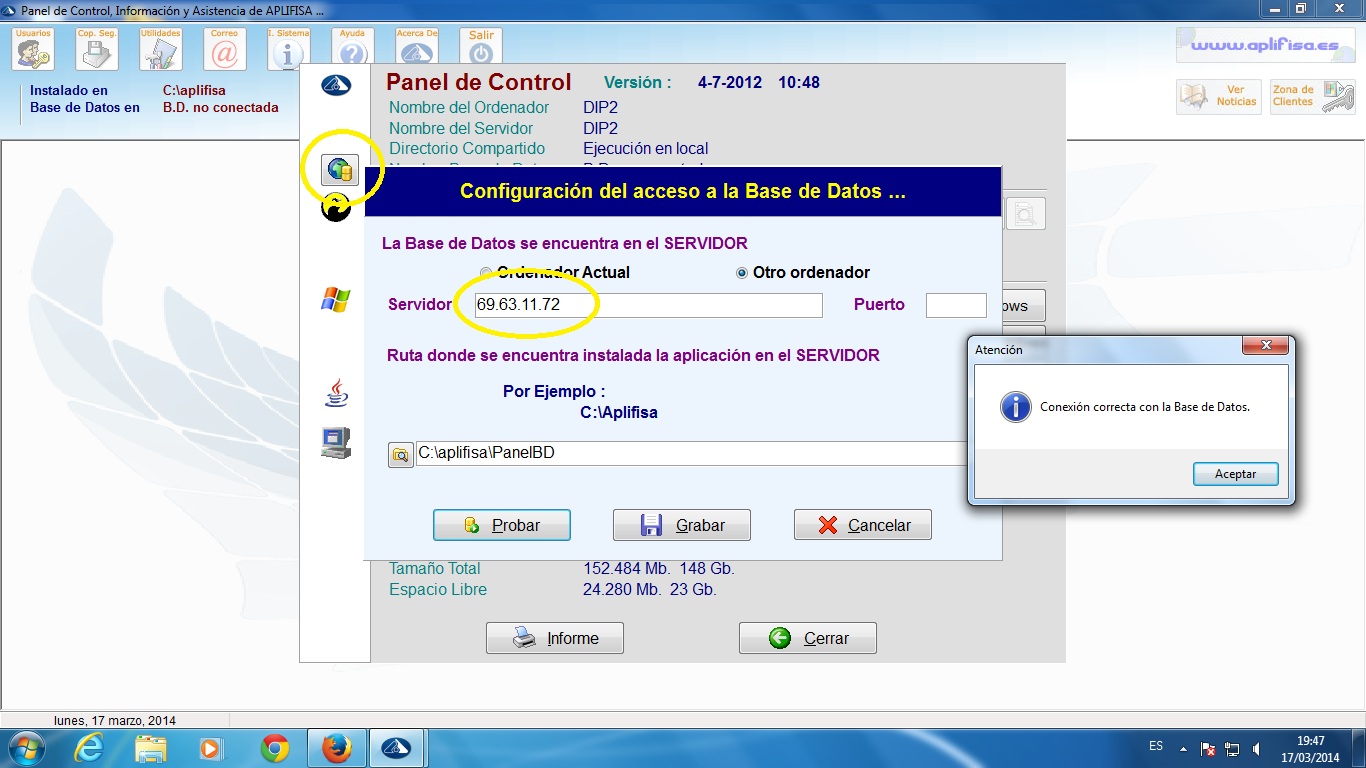Click the Servidor IP address field

pos(648,305)
